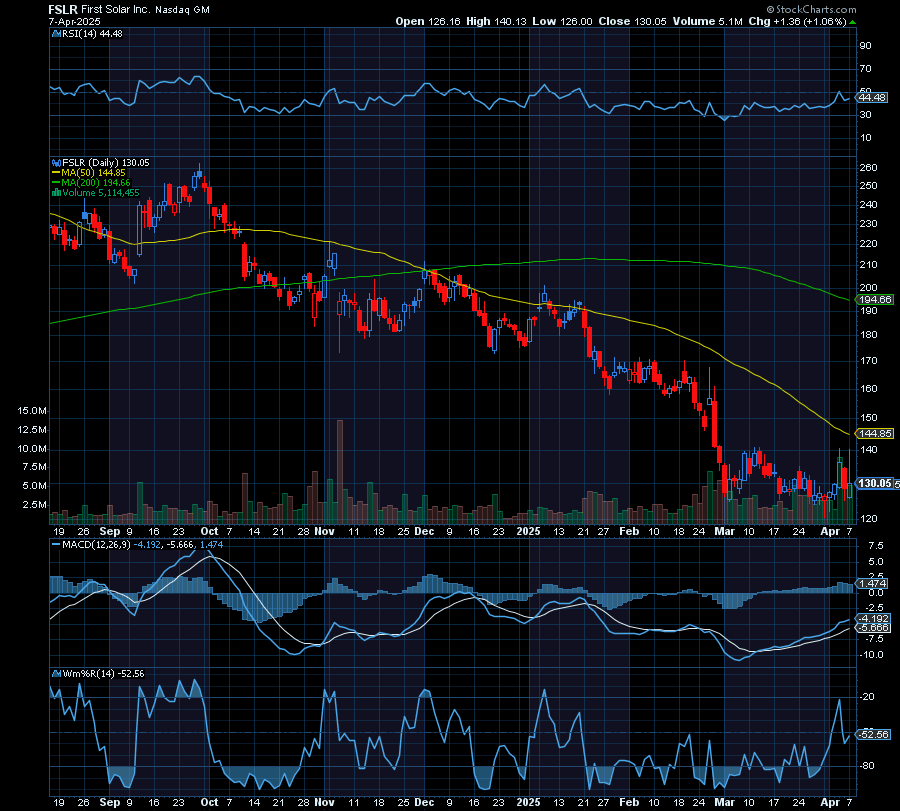Click the MACD(12,26,9) indicator icon
The width and height of the screenshot is (900, 811).
(x=55, y=545)
